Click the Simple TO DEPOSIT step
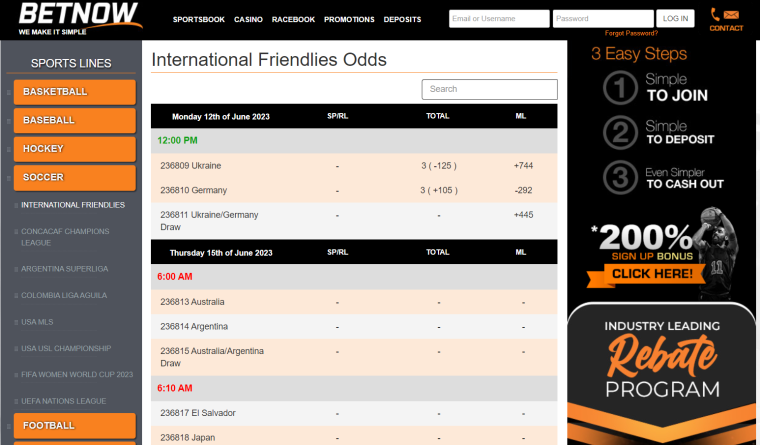 click(680, 133)
